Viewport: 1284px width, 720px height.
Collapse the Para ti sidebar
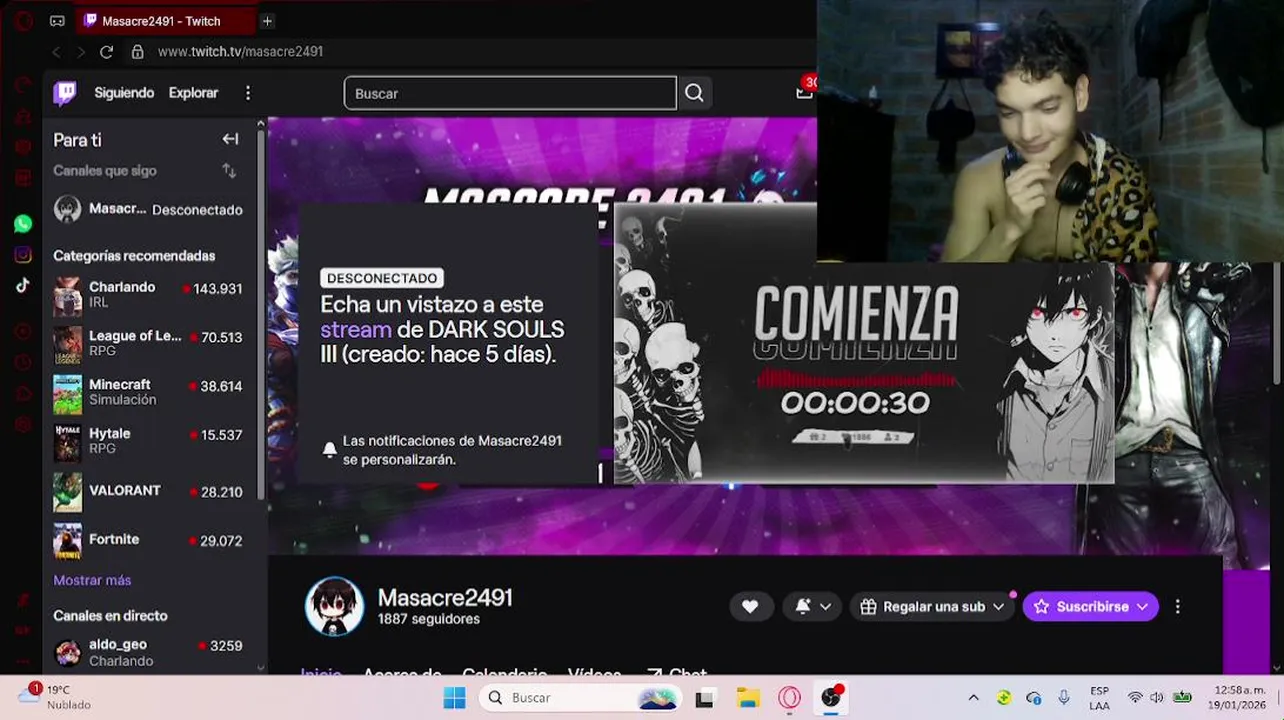pyautogui.click(x=230, y=140)
